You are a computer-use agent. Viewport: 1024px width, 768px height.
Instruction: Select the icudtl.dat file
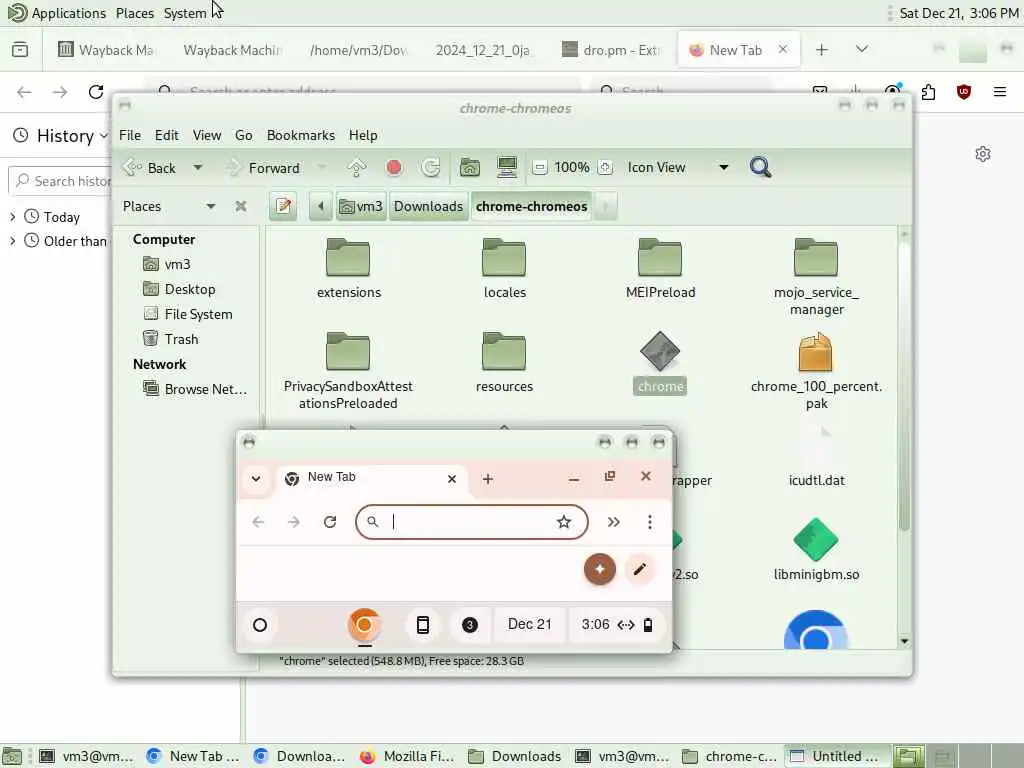pos(816,457)
